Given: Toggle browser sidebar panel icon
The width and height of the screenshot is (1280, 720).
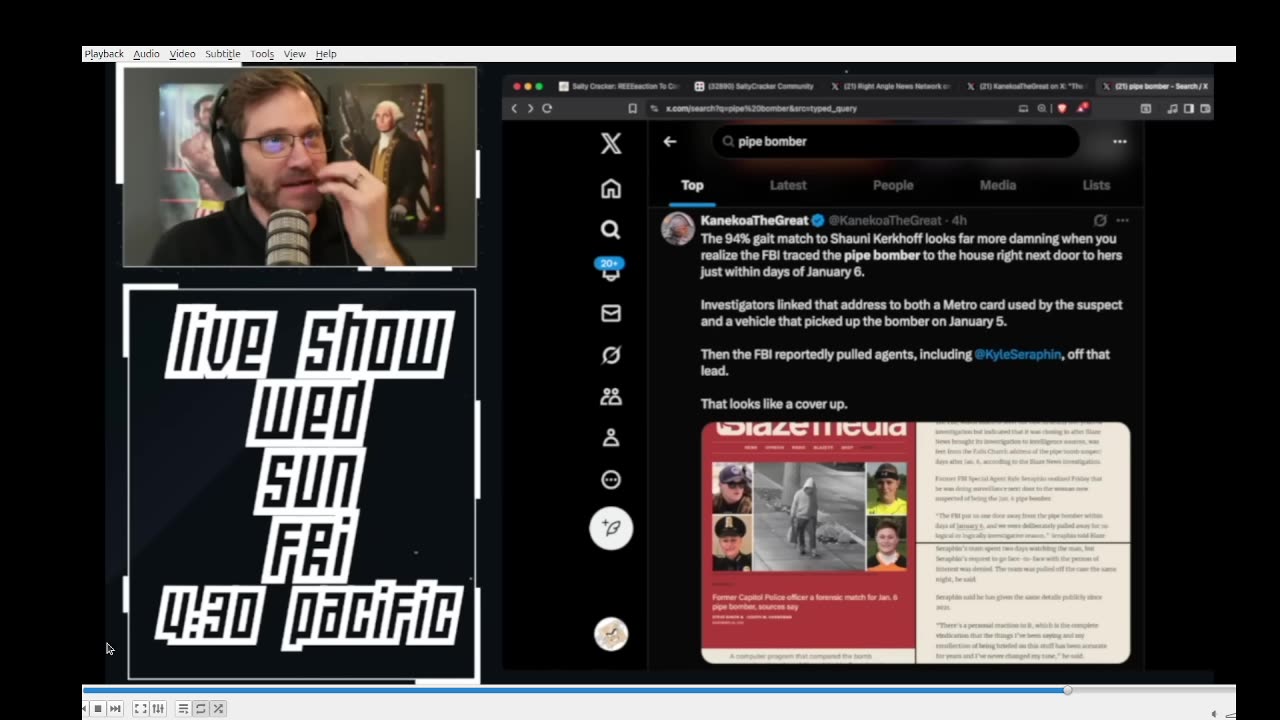Looking at the screenshot, I should [x=1188, y=108].
